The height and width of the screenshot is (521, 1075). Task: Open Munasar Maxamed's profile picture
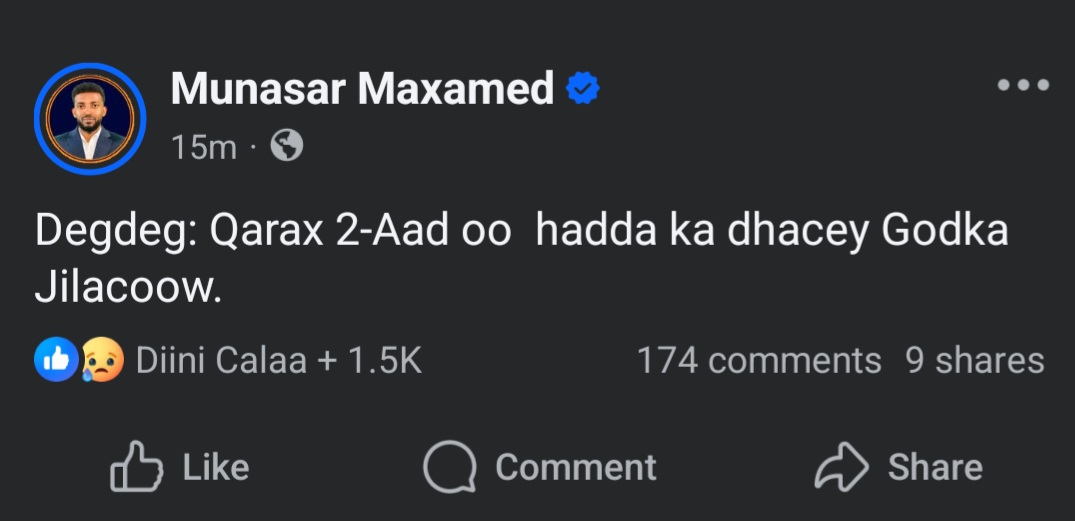(90, 119)
